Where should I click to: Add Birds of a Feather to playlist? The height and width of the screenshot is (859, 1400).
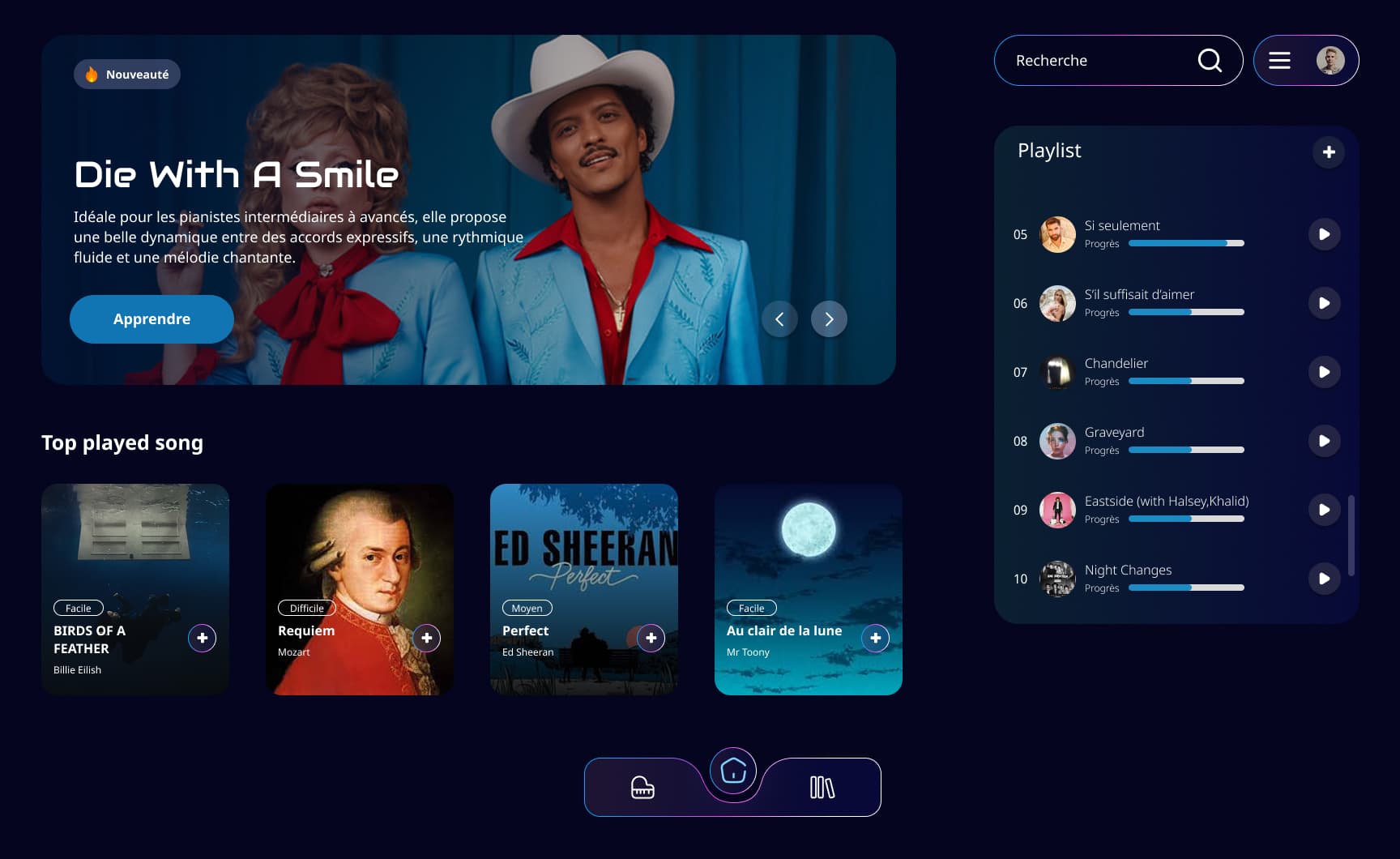point(202,639)
